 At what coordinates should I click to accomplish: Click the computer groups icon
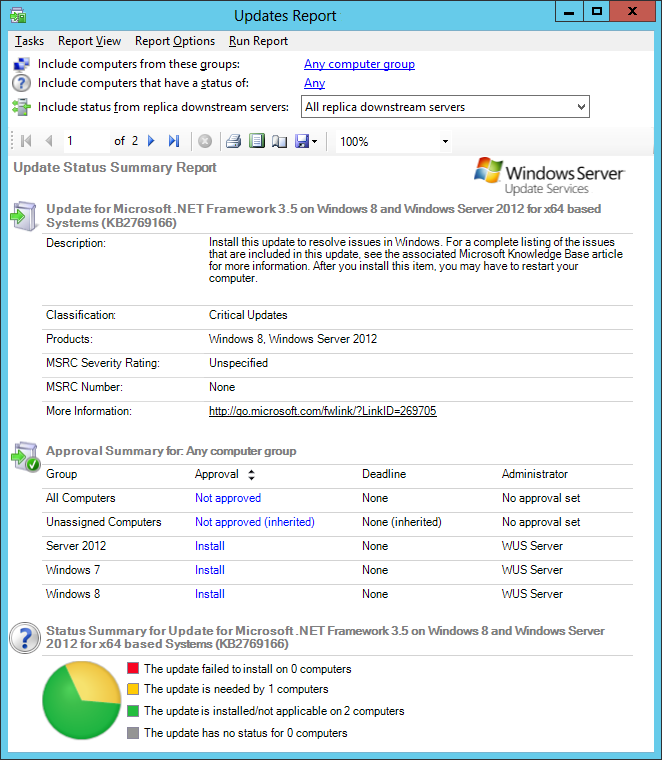[21, 64]
